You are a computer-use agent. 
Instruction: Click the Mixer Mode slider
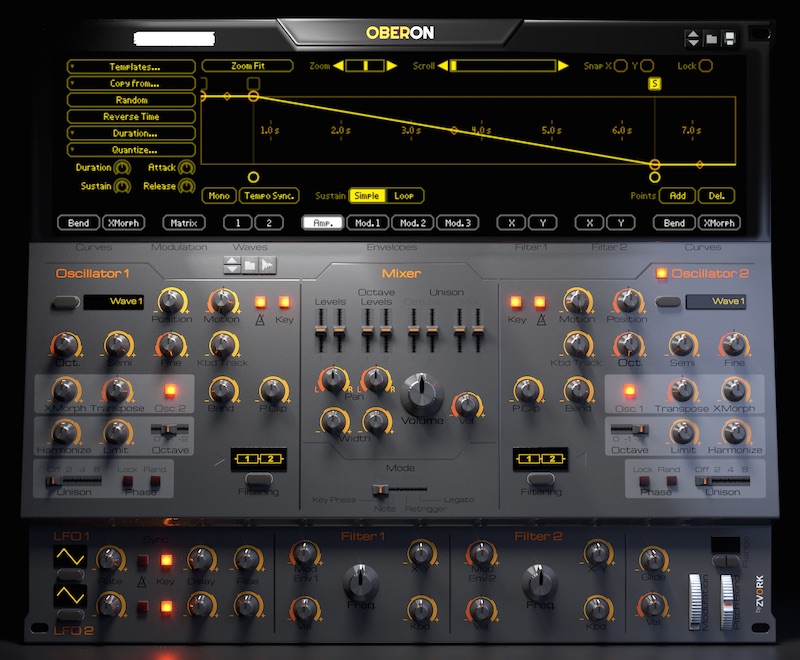400,489
